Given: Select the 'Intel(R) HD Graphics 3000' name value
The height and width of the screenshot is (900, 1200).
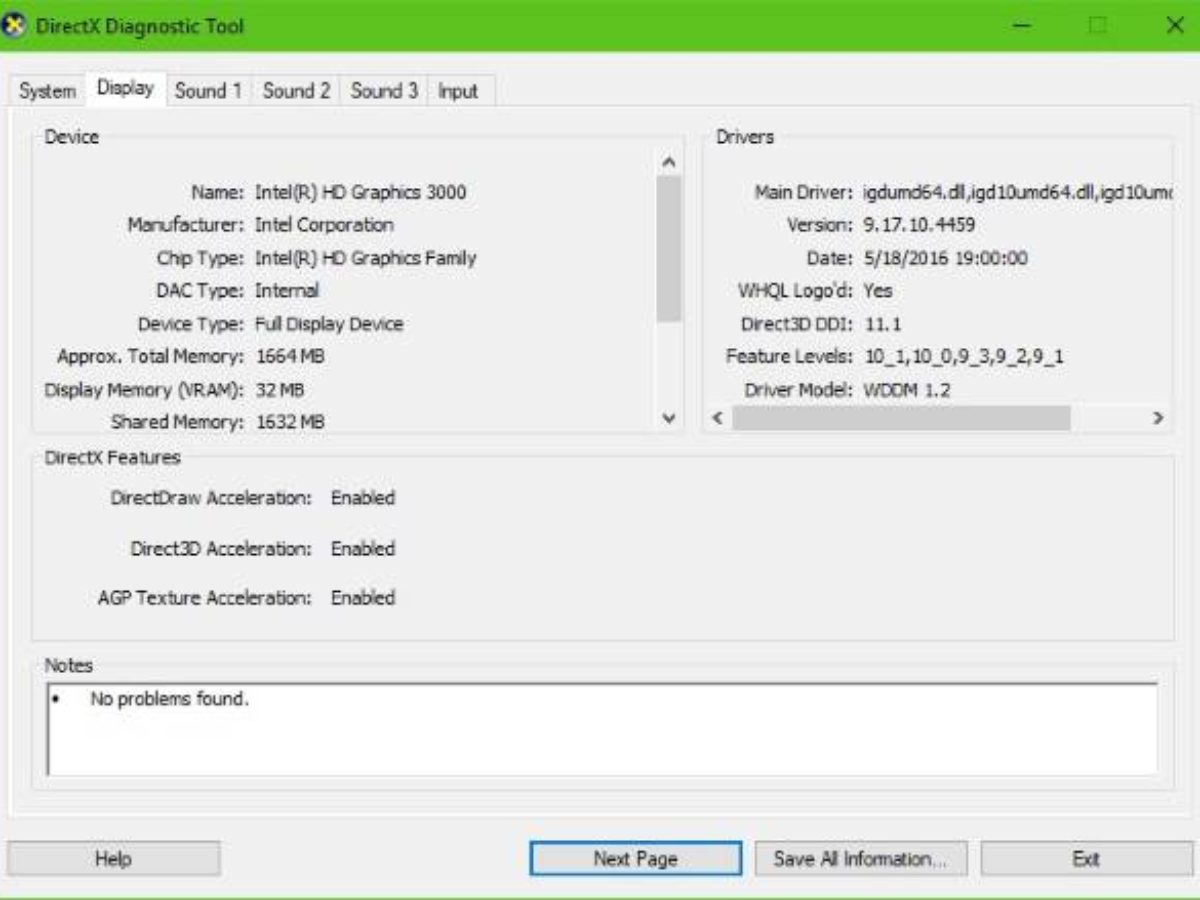Looking at the screenshot, I should point(360,192).
